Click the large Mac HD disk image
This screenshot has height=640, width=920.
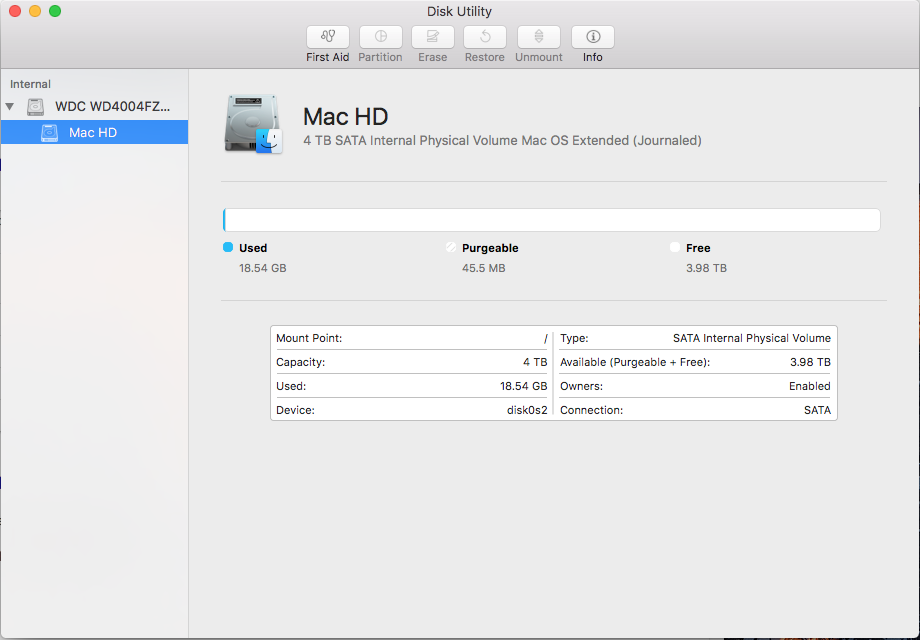253,124
